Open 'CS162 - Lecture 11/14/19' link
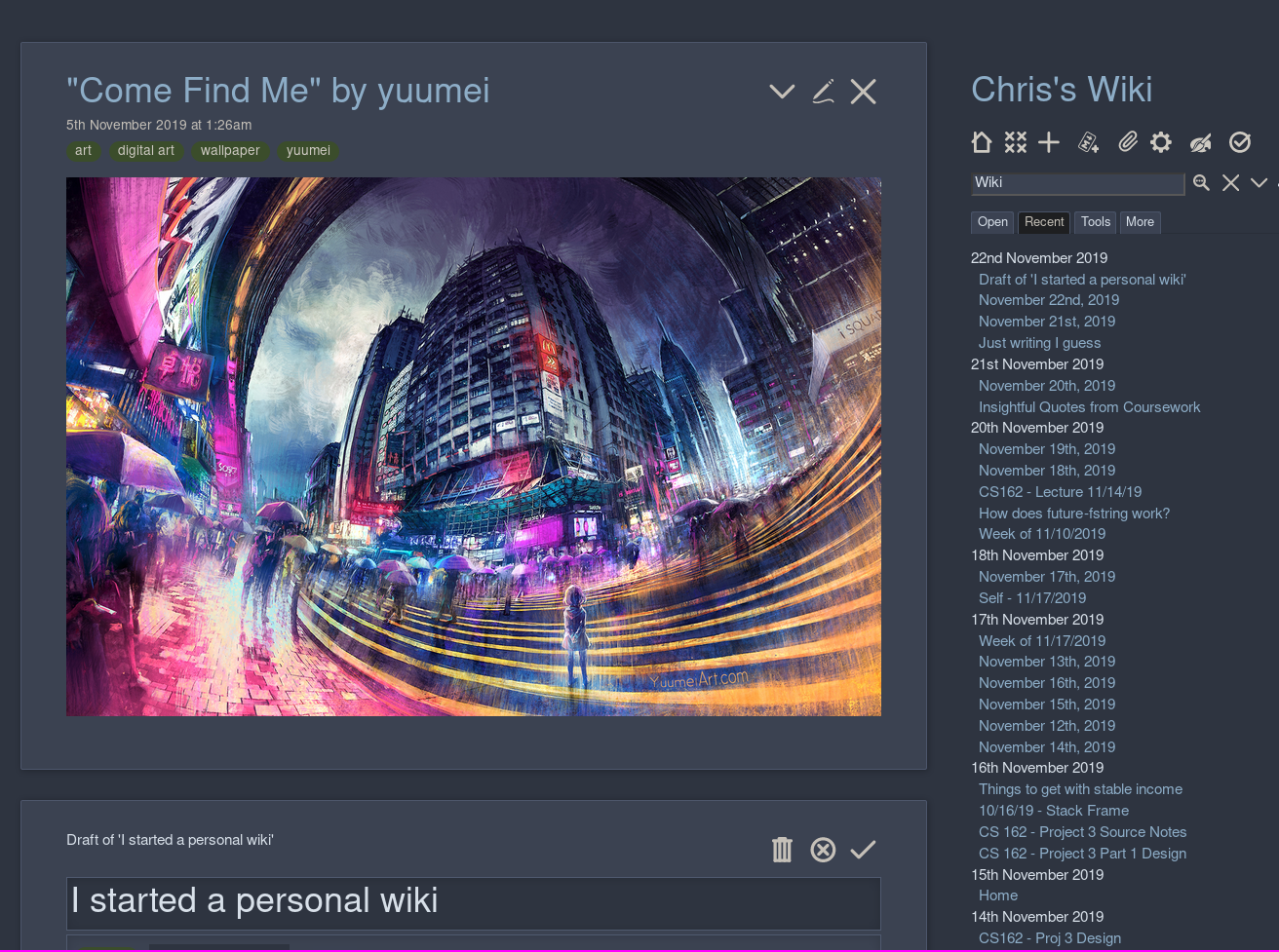The image size is (1279, 952). click(x=1060, y=492)
